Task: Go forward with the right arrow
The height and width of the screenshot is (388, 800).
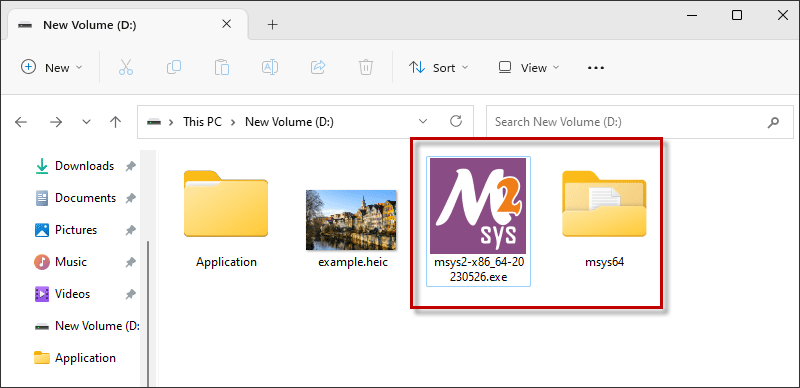Action: tap(56, 122)
